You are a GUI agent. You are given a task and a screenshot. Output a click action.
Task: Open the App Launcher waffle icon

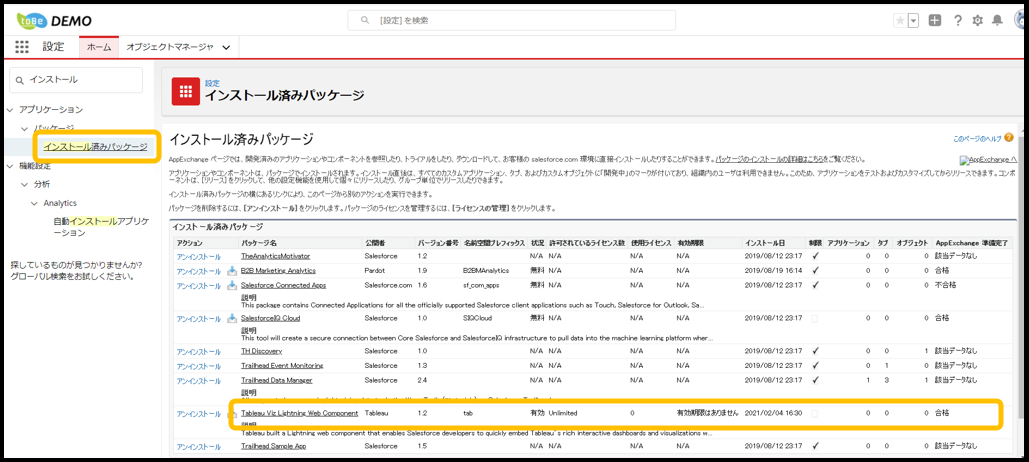coord(22,47)
